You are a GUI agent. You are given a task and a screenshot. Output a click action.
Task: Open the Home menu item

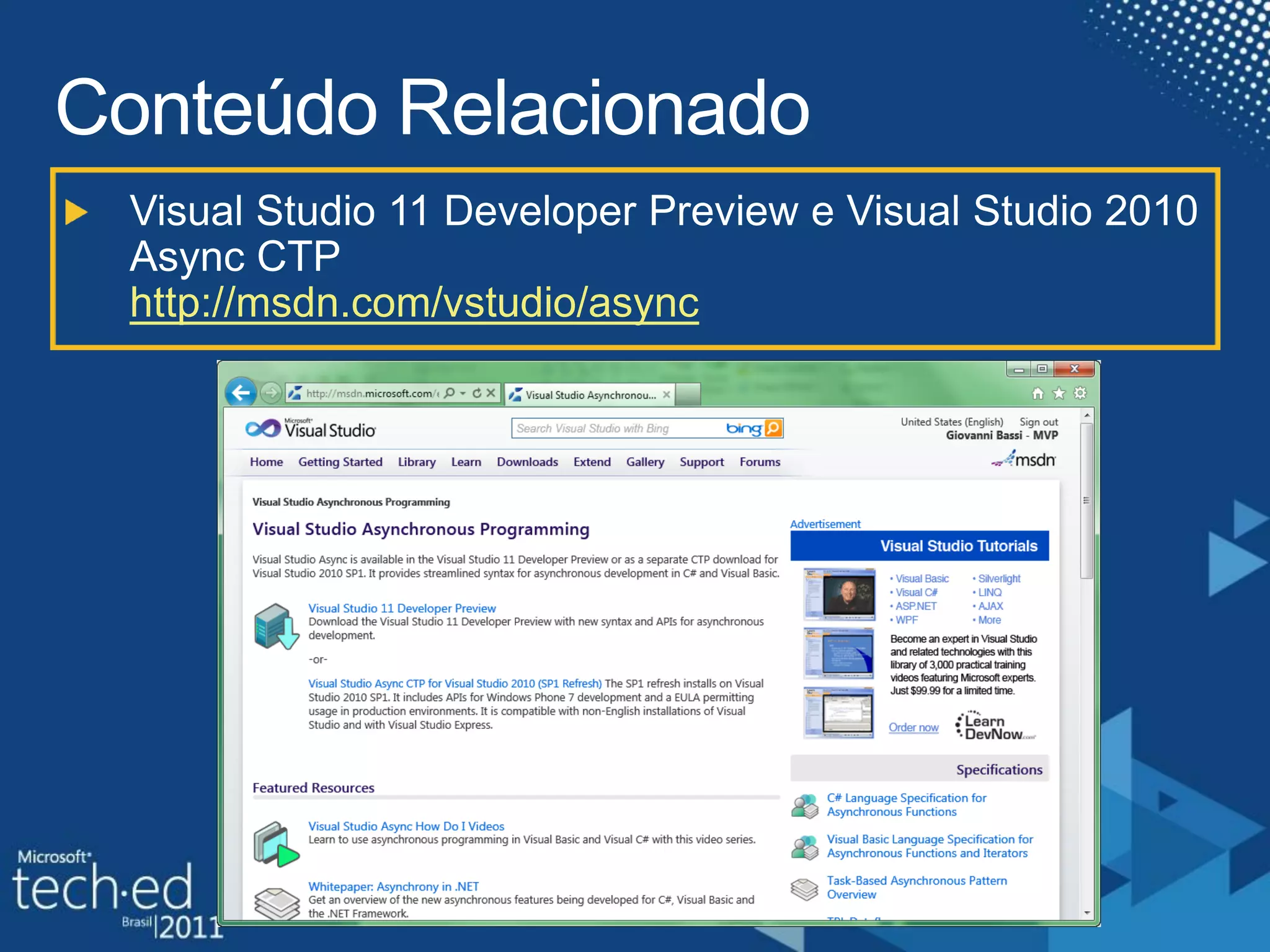pyautogui.click(x=267, y=462)
